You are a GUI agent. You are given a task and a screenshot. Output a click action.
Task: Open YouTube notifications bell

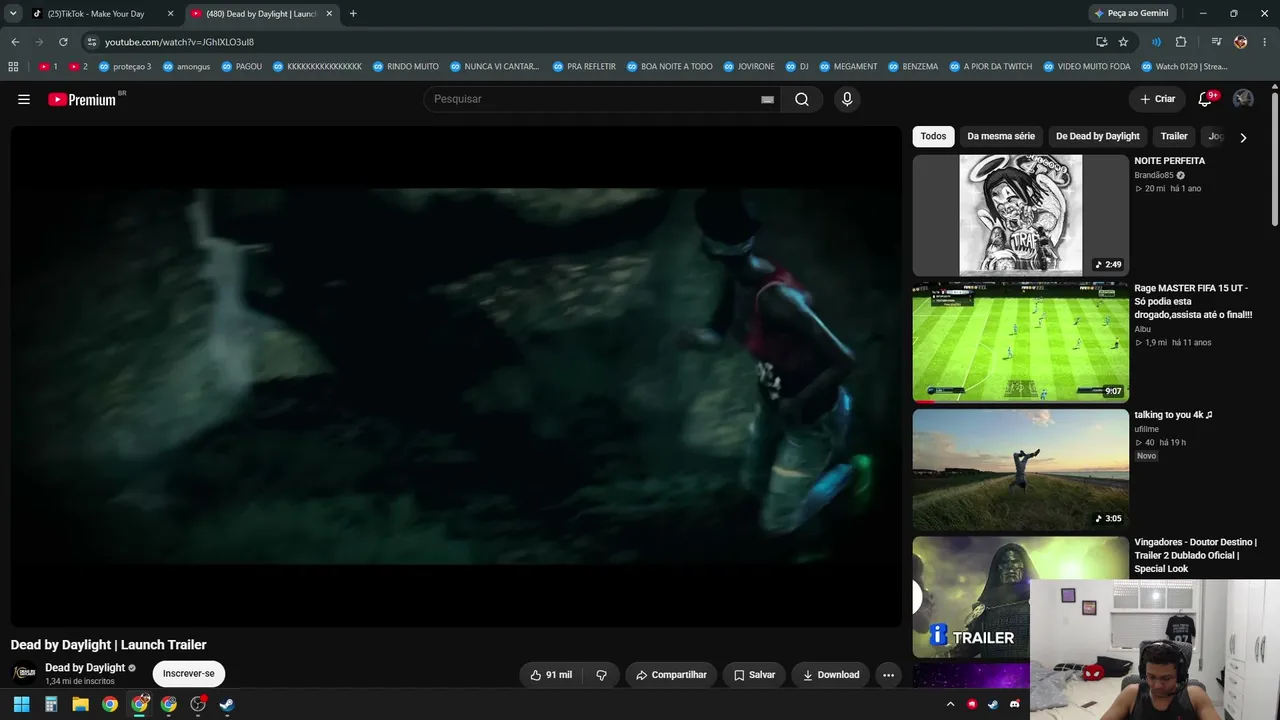[1205, 99]
